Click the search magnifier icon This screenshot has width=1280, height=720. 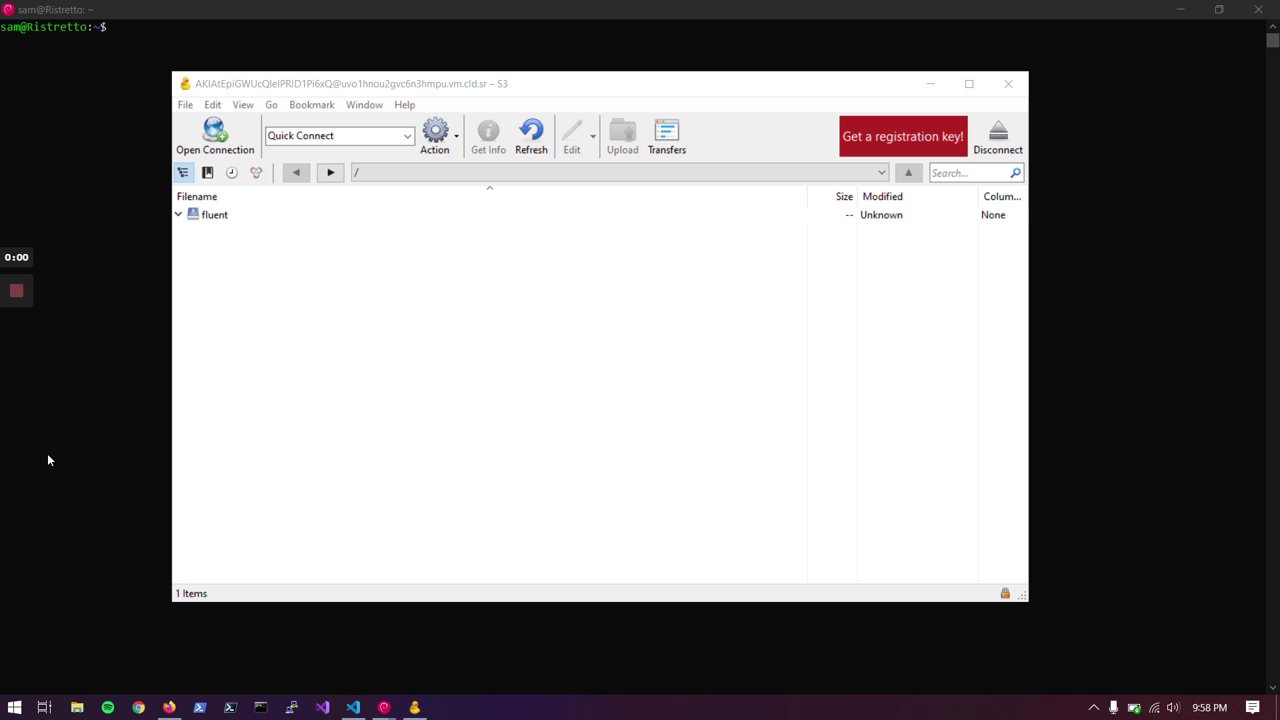(x=1015, y=173)
